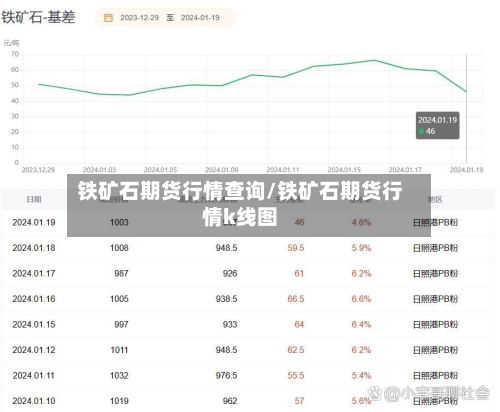
Task: Click basis value 62.5 in the 2024.01.12 row
Action: (x=296, y=350)
